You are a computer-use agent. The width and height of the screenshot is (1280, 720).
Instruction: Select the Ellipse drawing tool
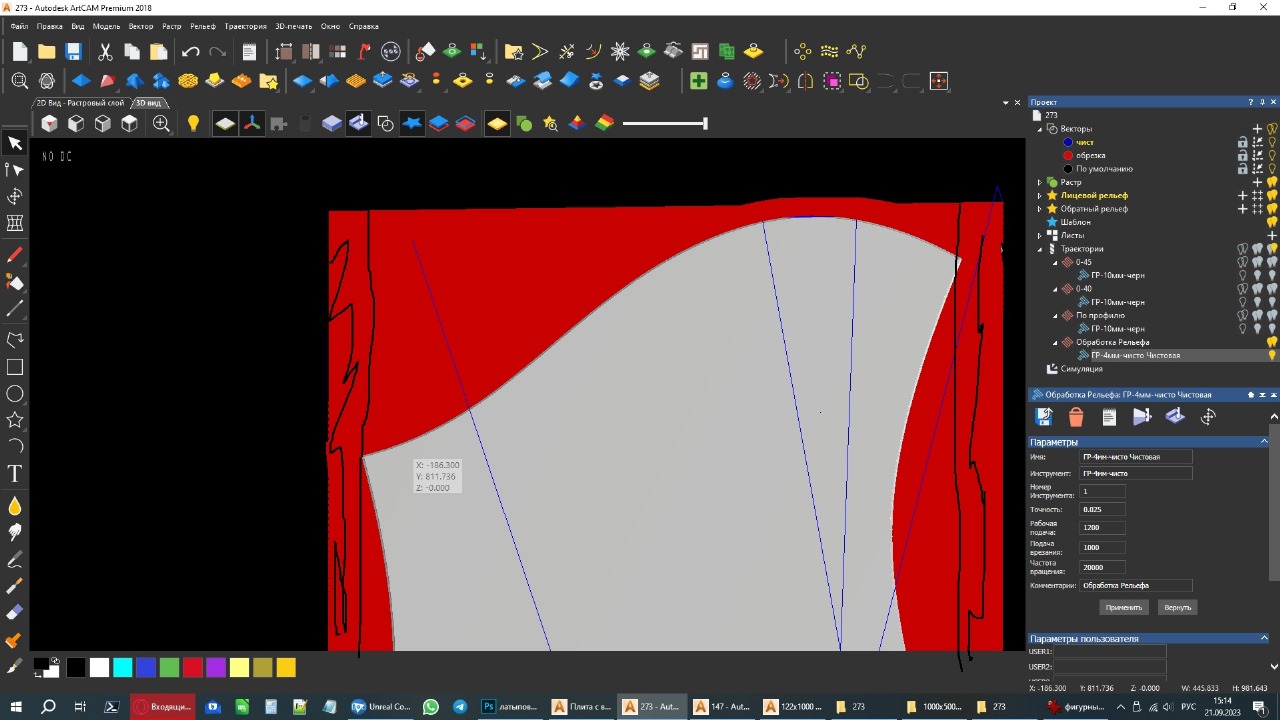coord(15,394)
